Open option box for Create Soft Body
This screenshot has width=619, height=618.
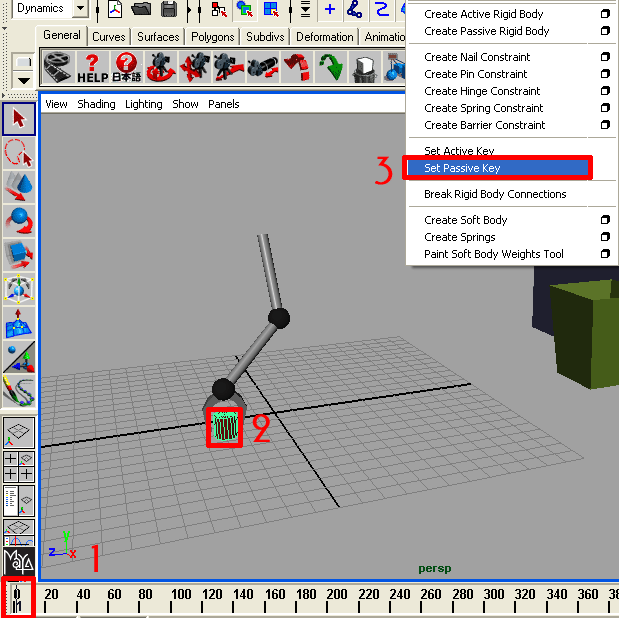point(604,220)
